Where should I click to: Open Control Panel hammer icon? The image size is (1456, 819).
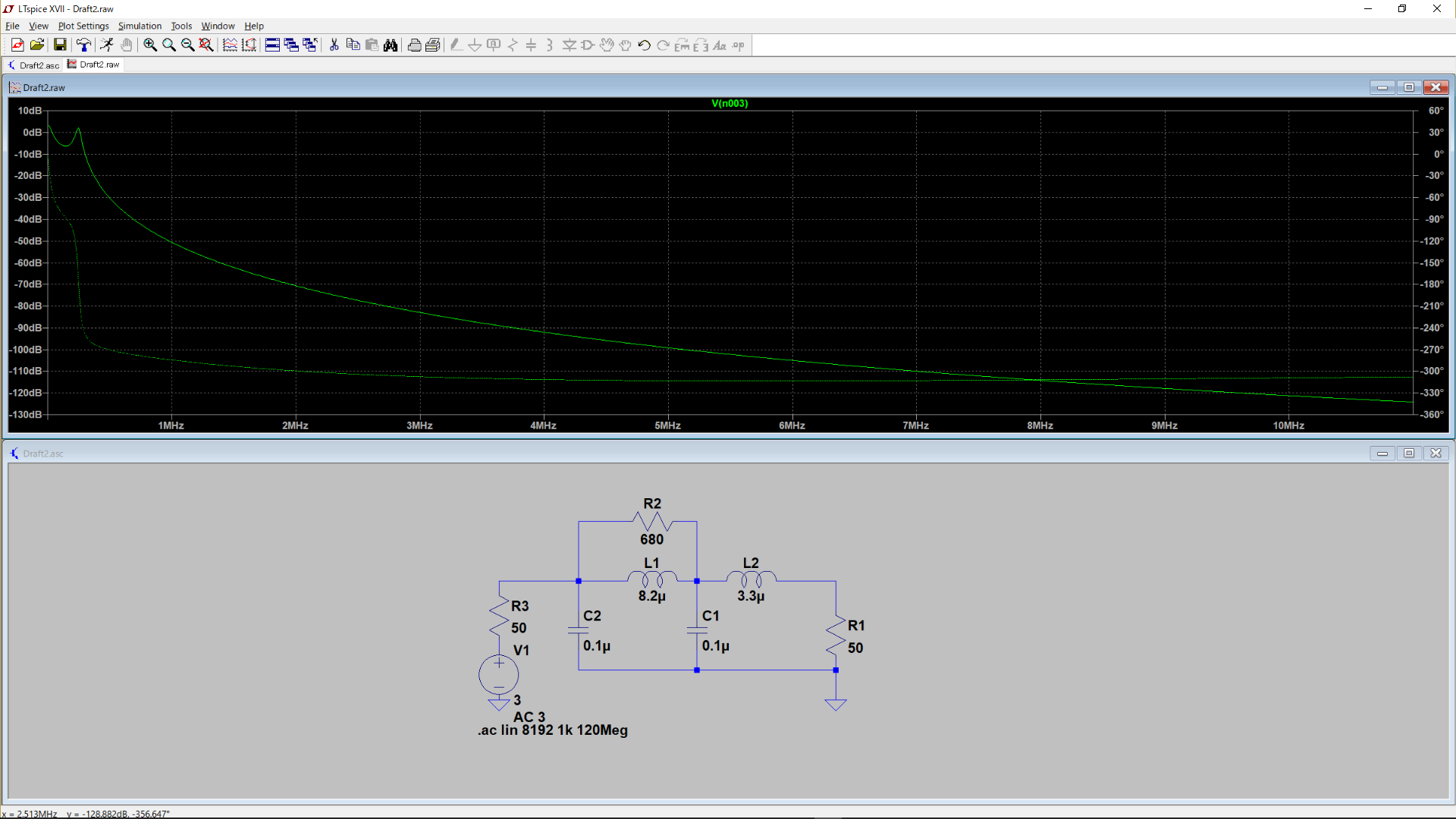[x=83, y=45]
